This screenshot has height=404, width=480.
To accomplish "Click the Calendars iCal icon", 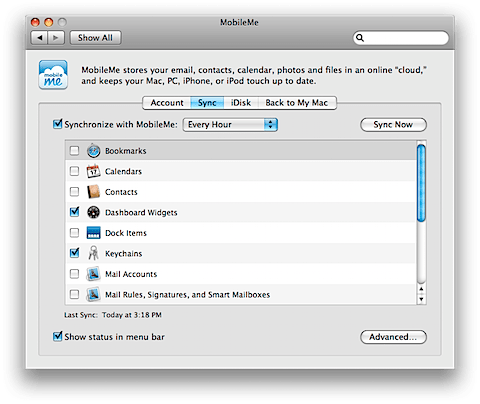I will (93, 171).
